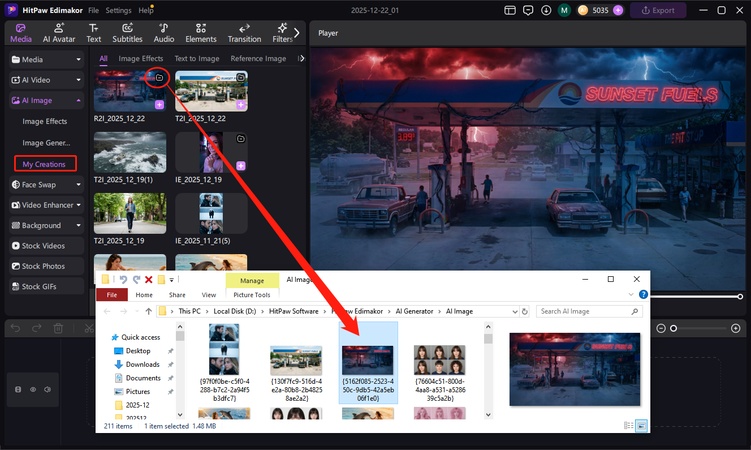This screenshot has width=751, height=450.
Task: Switch to the Text to Image tab
Action: [196, 59]
